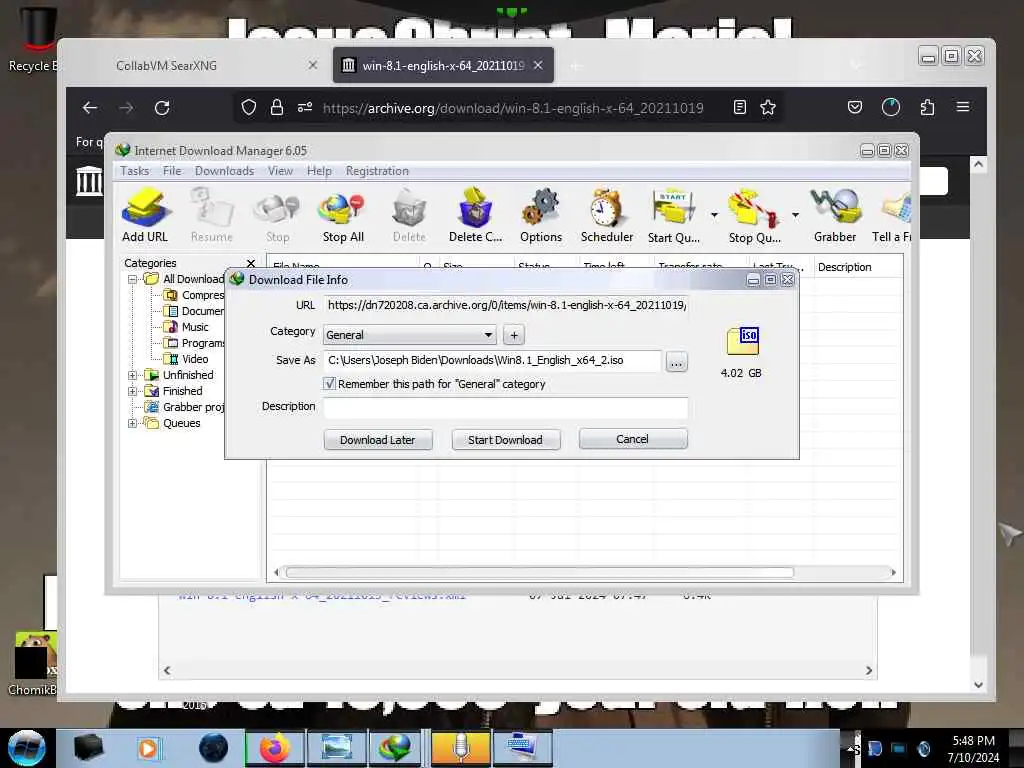Click Firefox reload icon
The image size is (1024, 768).
pyautogui.click(x=162, y=108)
